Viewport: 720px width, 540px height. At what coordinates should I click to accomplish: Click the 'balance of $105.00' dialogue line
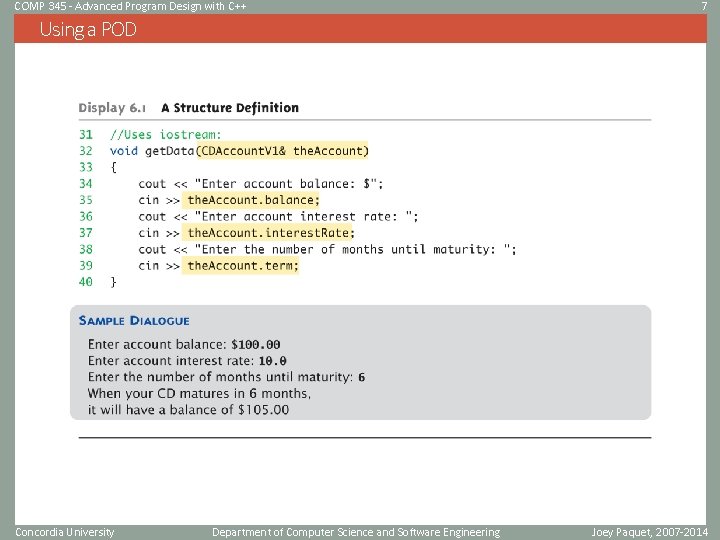188,410
